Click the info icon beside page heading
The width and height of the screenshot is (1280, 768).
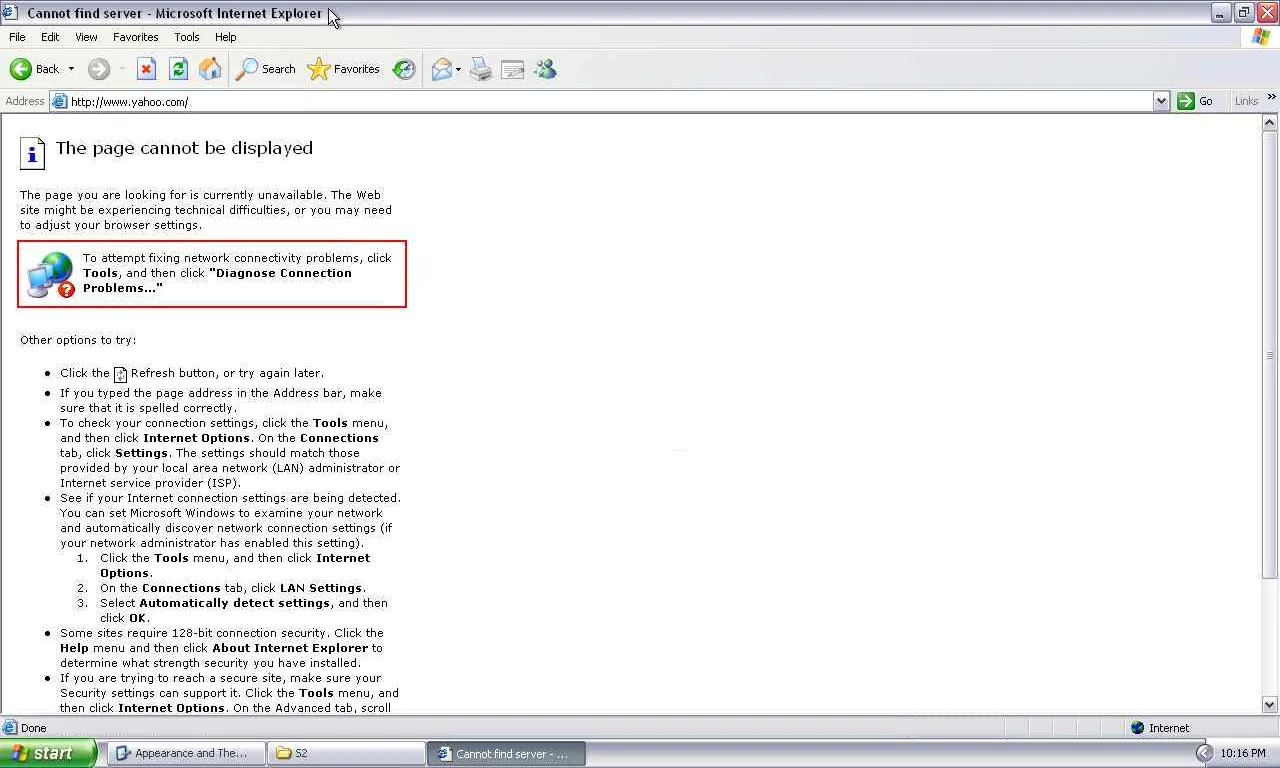pos(32,153)
